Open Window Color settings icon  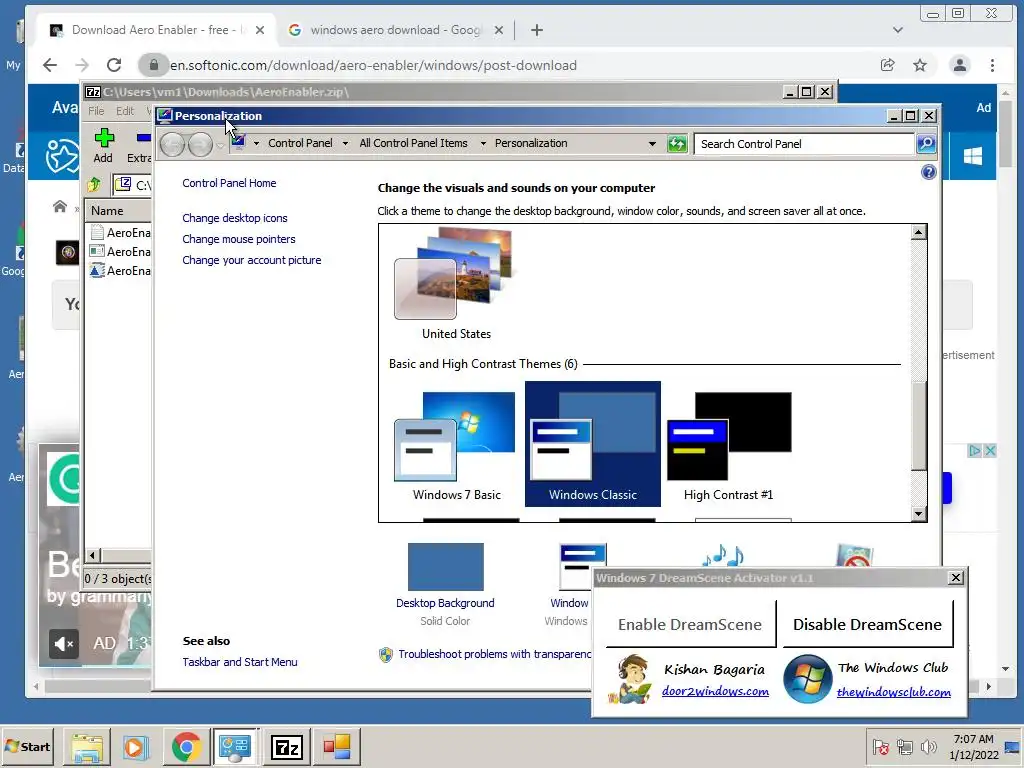tap(581, 566)
